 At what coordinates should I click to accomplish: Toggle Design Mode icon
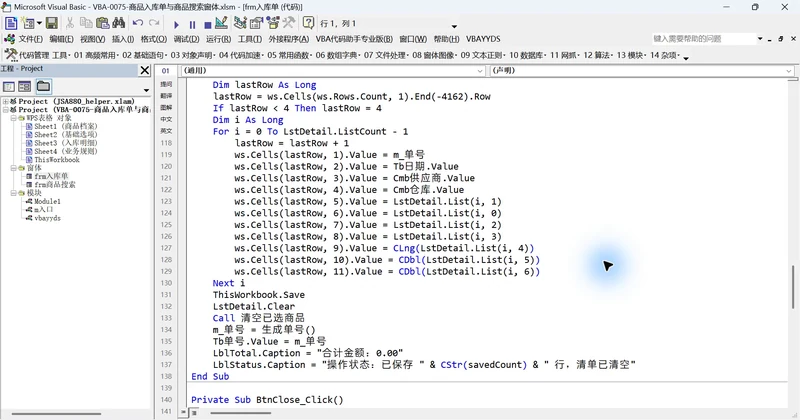(221, 23)
